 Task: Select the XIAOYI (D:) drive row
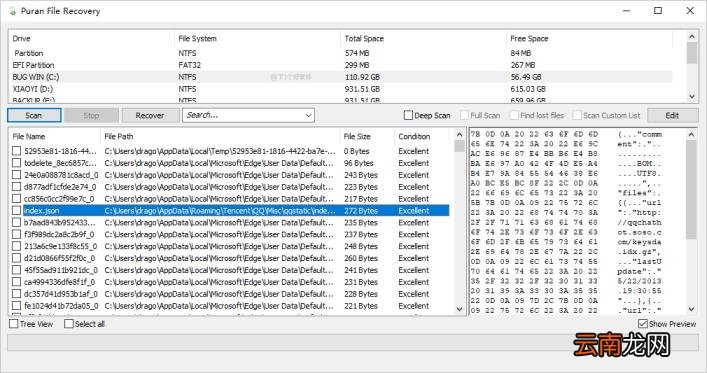tap(341, 89)
